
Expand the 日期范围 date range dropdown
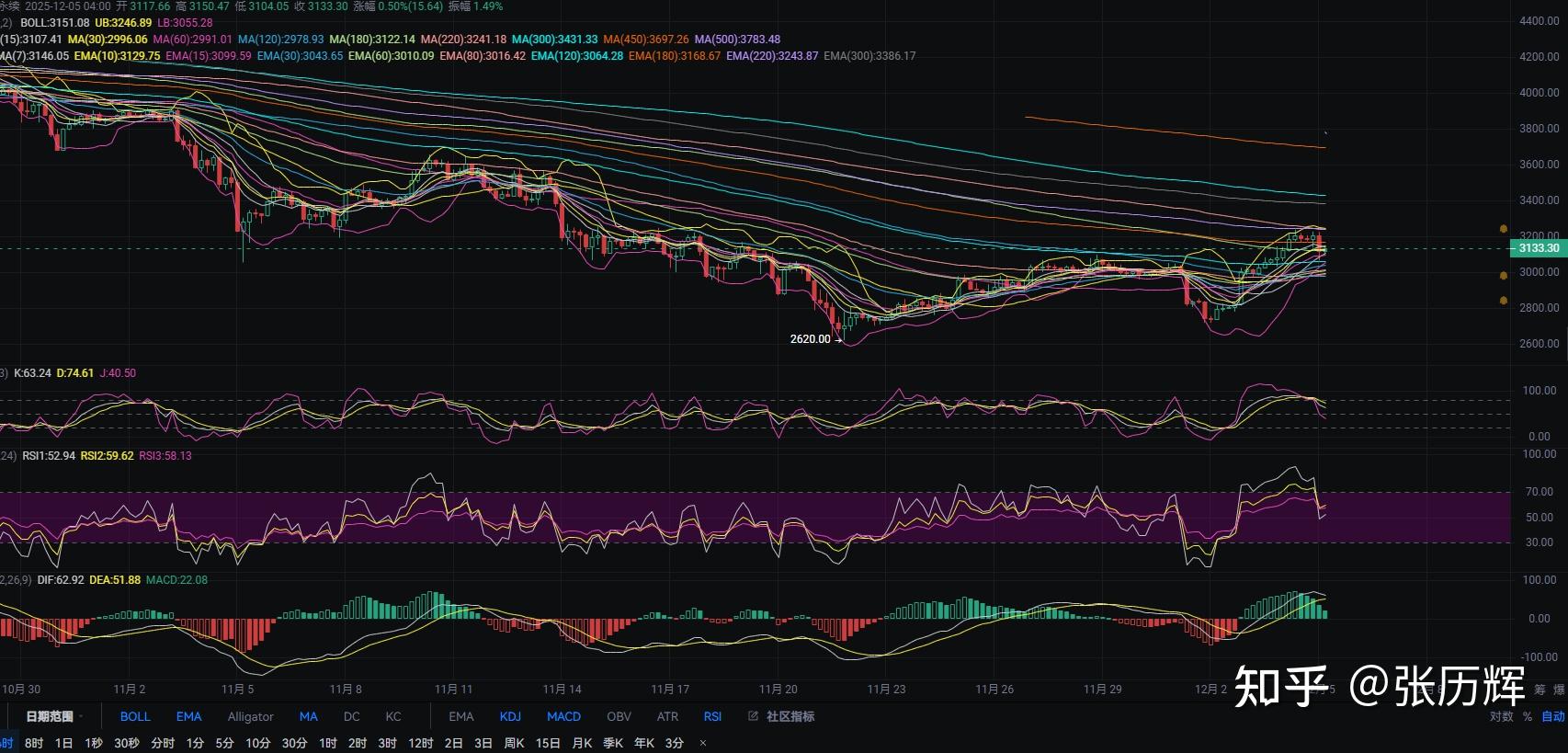point(53,716)
